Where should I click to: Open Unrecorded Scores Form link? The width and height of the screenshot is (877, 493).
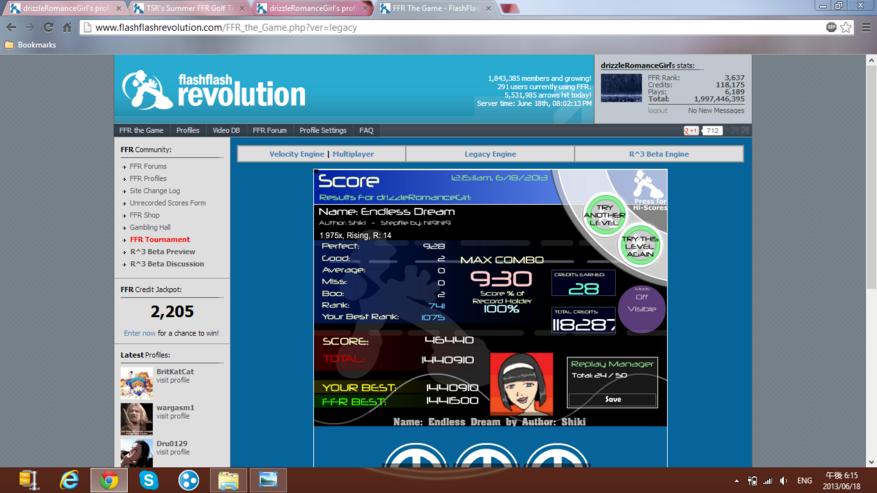[x=167, y=203]
